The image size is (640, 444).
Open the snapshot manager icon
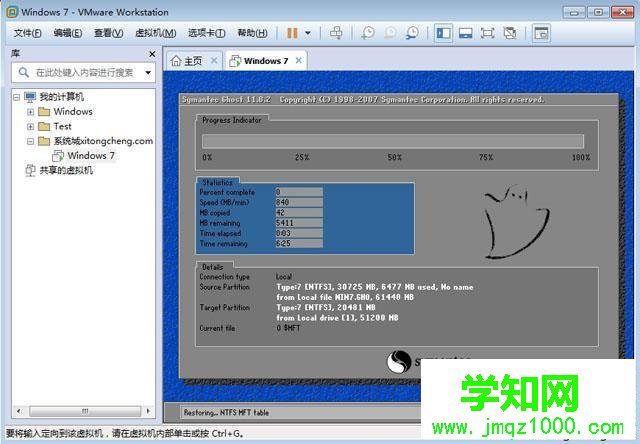(x=412, y=33)
